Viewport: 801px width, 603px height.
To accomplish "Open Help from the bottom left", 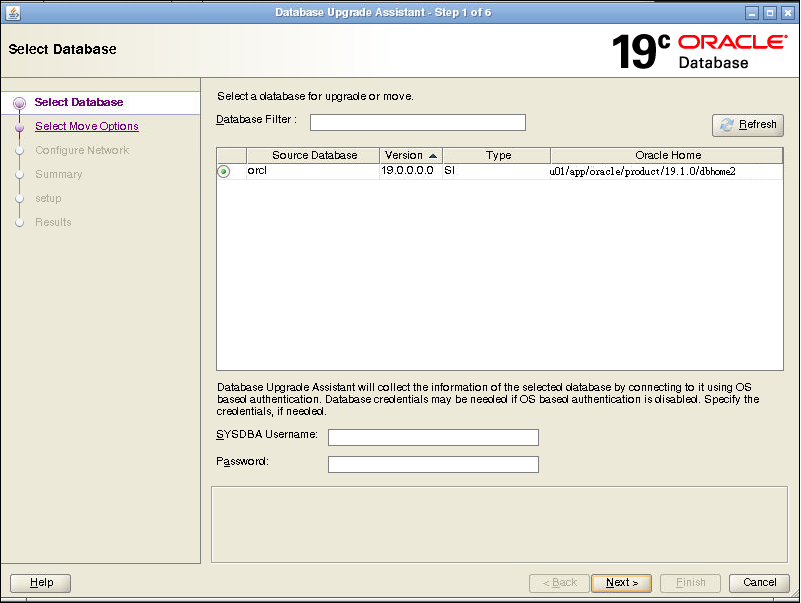I will [x=40, y=582].
